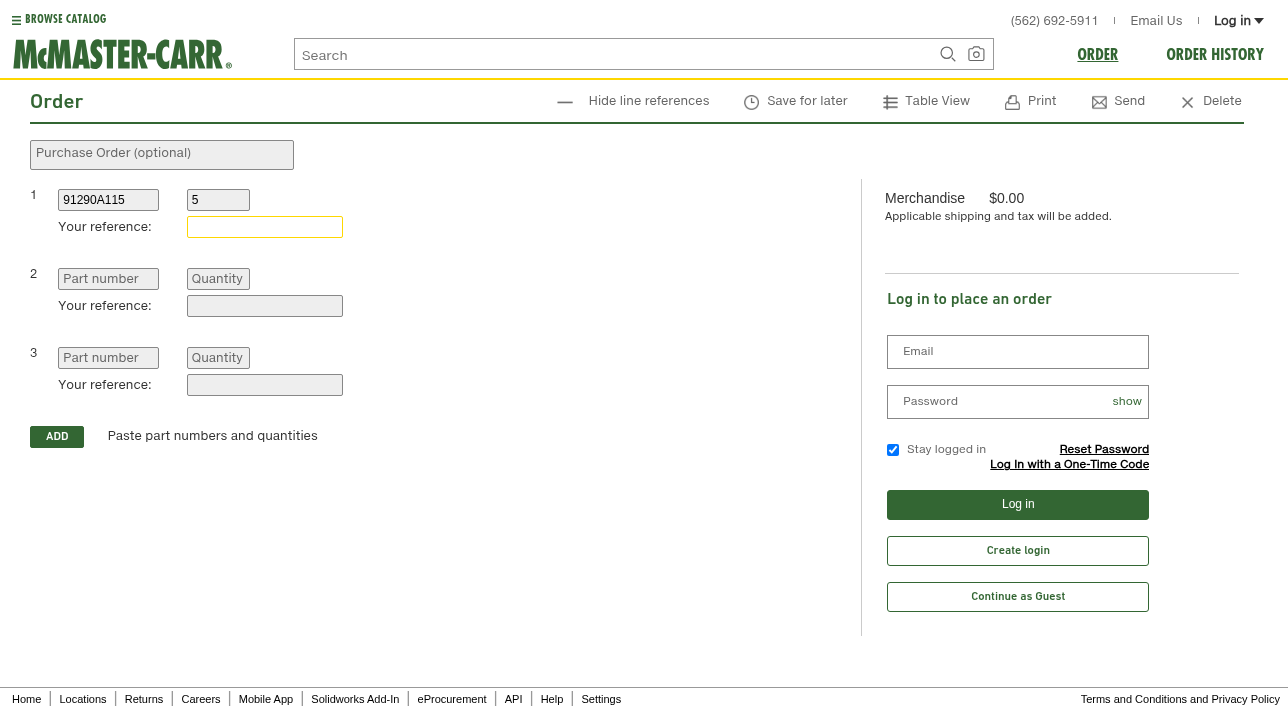The image size is (1288, 711).
Task: Open Locations footer link
Action: (83, 699)
